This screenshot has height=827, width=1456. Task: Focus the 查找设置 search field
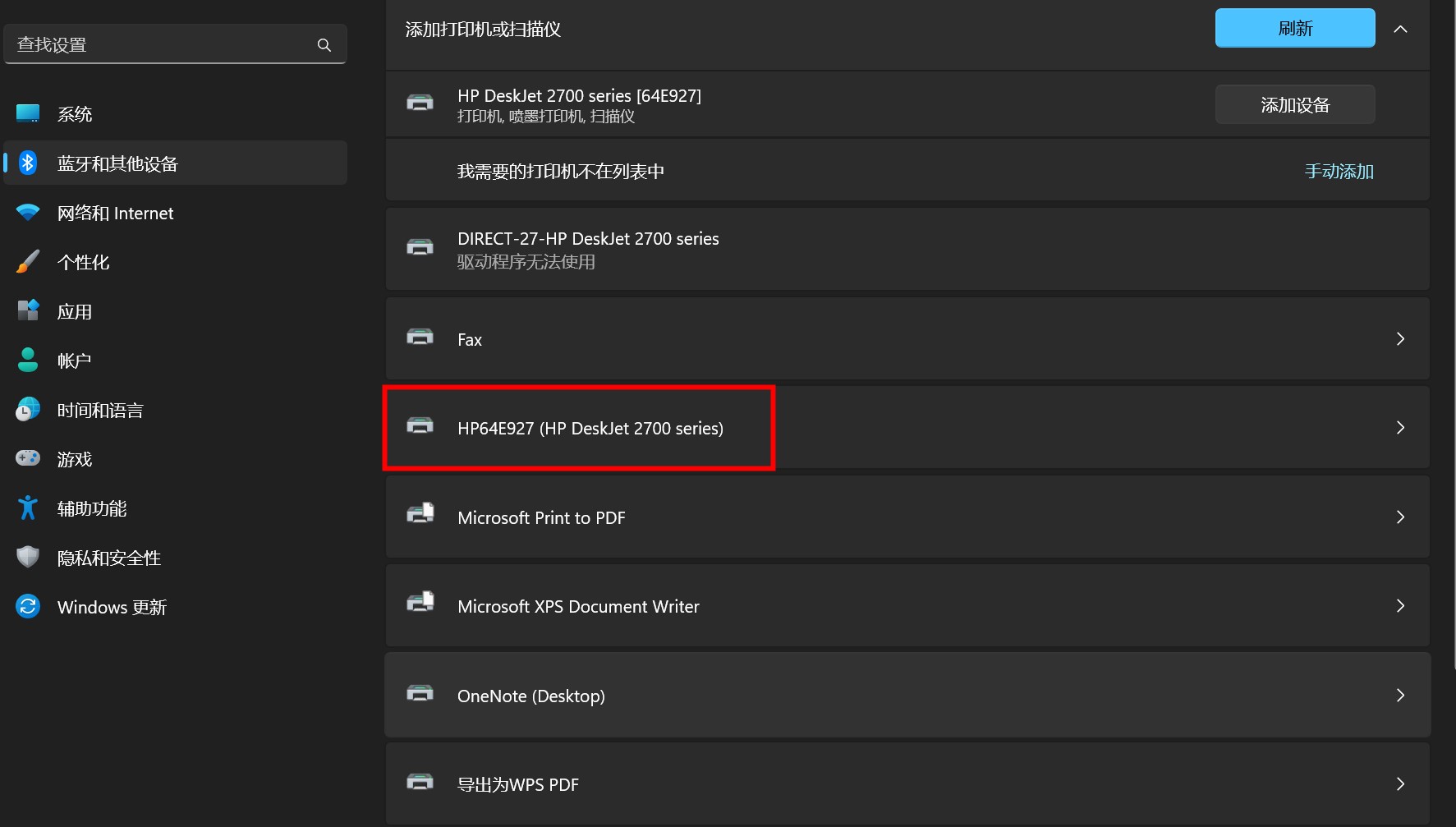175,44
